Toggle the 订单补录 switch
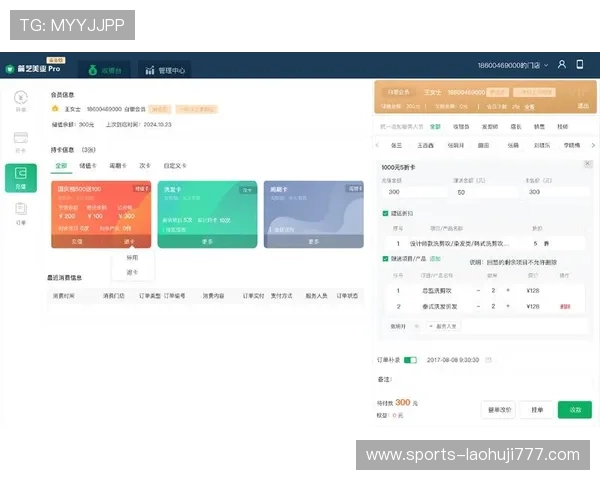 (x=410, y=360)
